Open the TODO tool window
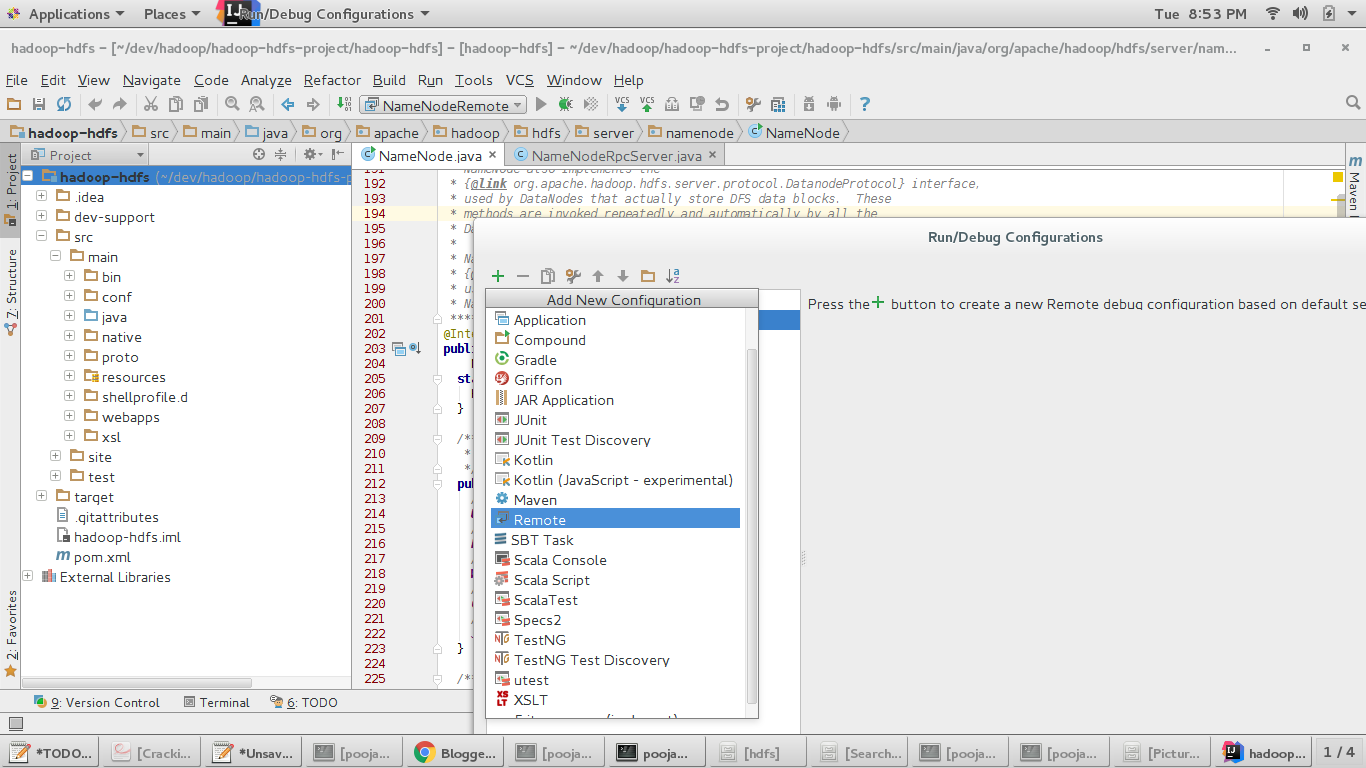The height and width of the screenshot is (768, 1366). 311,702
